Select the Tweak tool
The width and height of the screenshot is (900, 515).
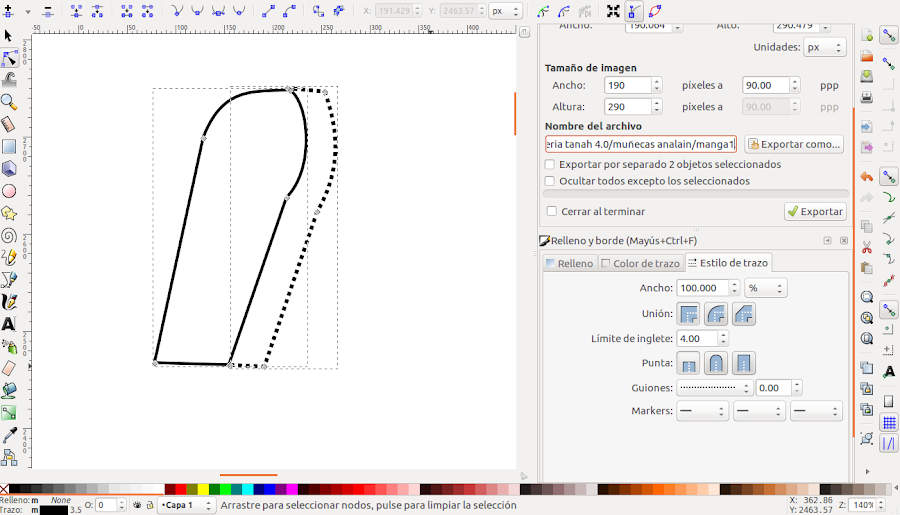[x=9, y=80]
